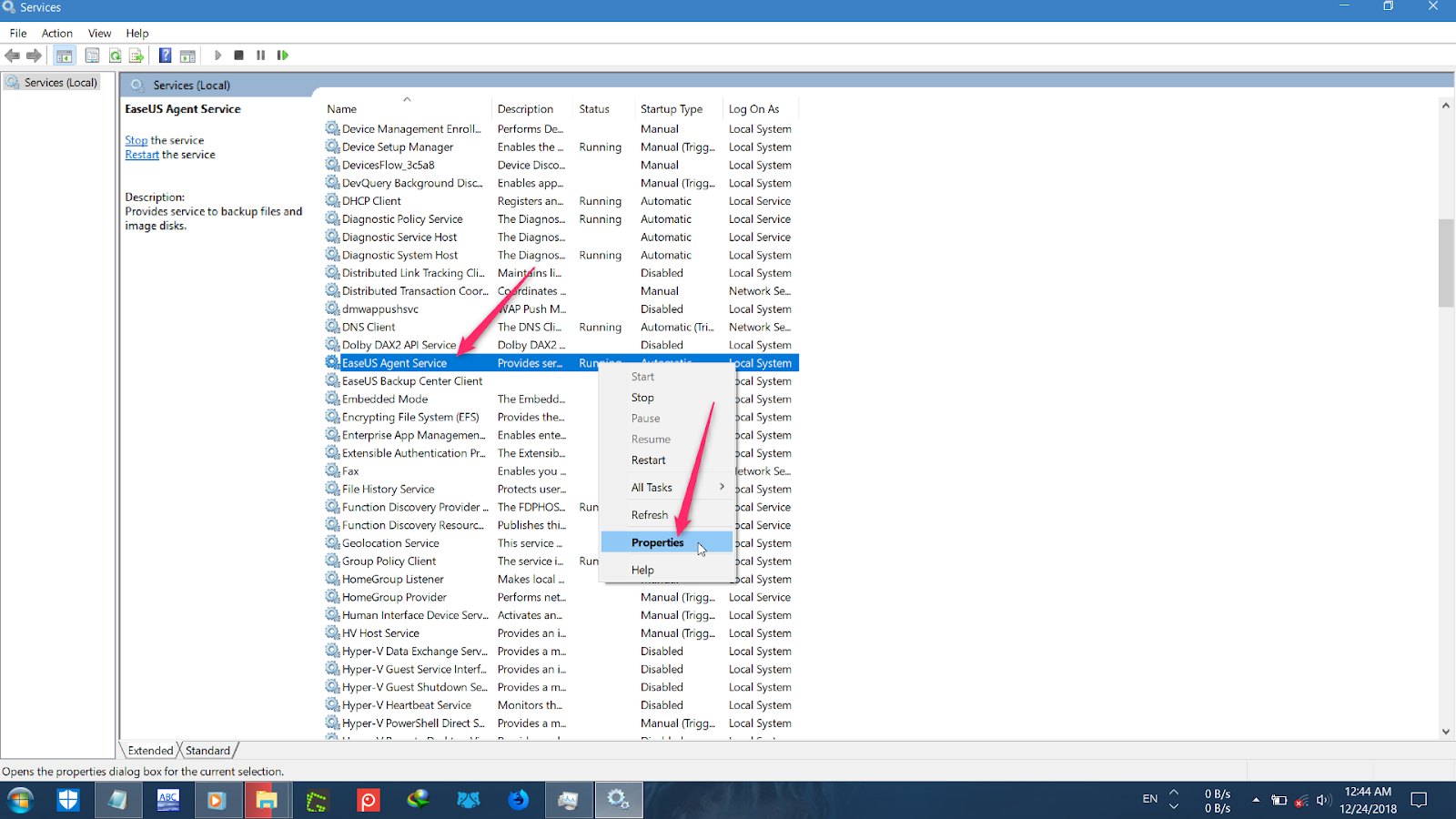Toggle Show/Hide Console Tree toolbar icon

pyautogui.click(x=65, y=56)
